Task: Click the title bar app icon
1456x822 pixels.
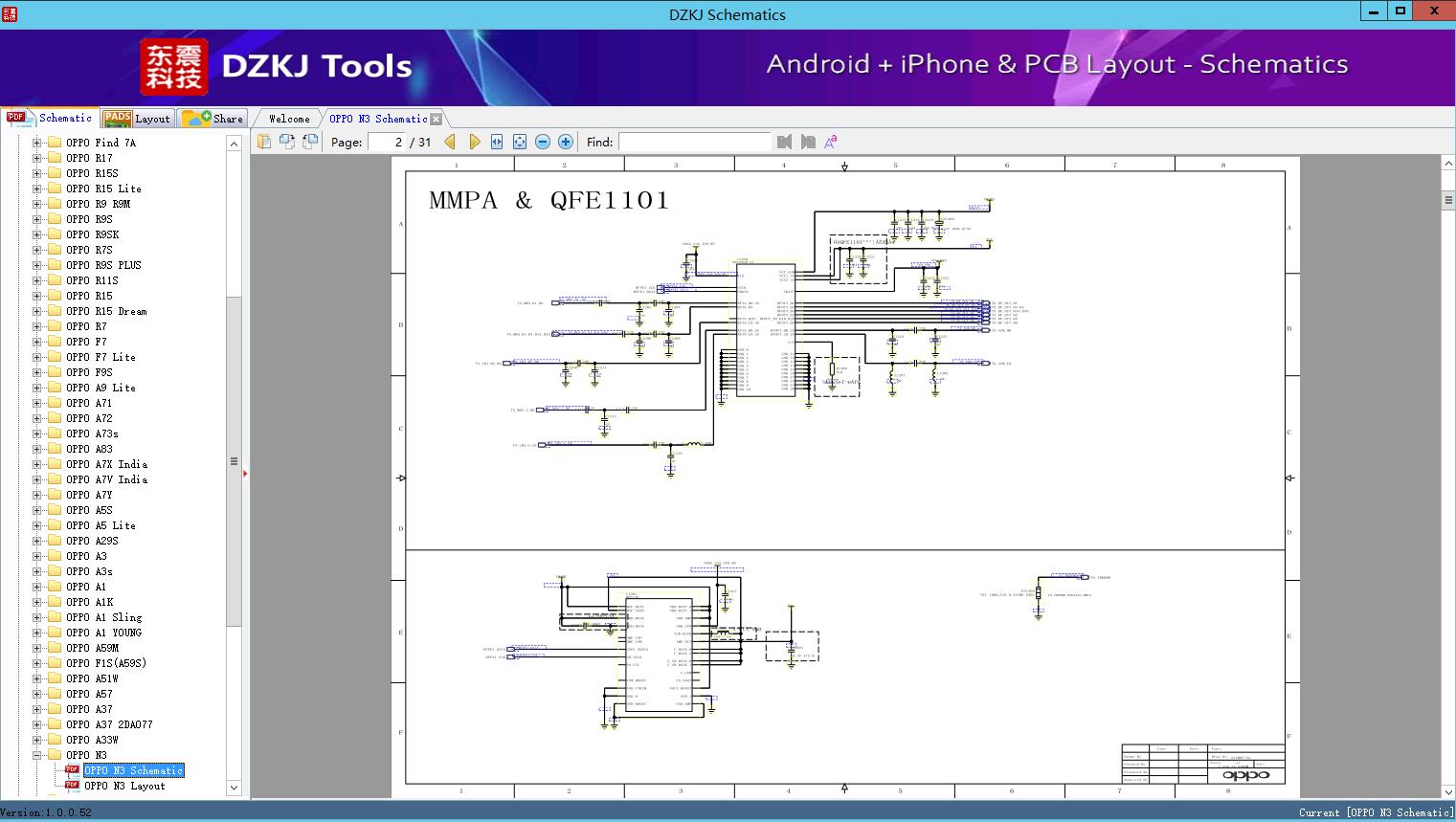Action: click(x=11, y=14)
